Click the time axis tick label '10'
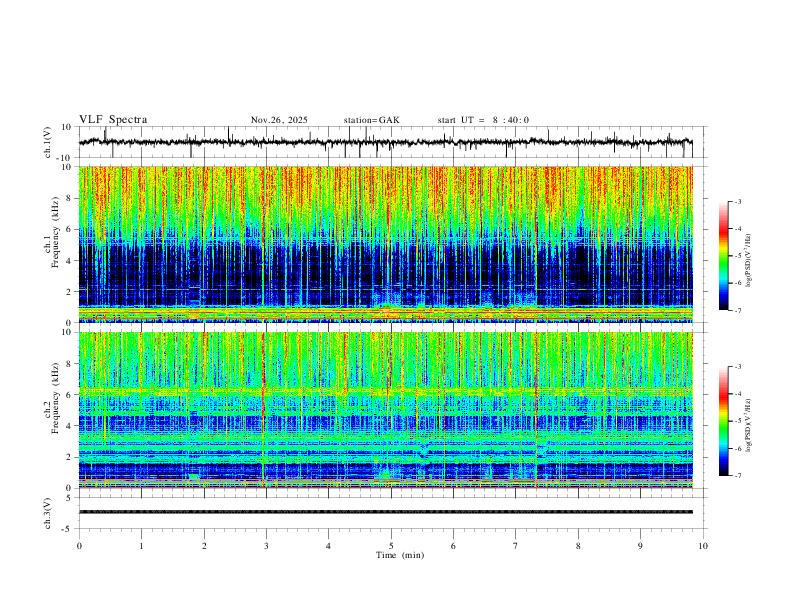The image size is (792, 612). point(703,546)
